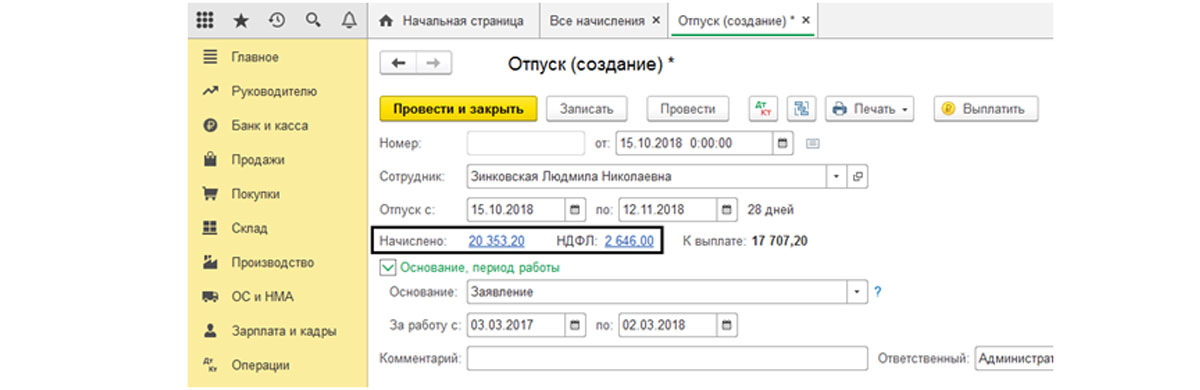The height and width of the screenshot is (390, 1200).
Task: Click the Сотрудник field with Зинковская Людмила Николаевна
Action: [x=647, y=176]
